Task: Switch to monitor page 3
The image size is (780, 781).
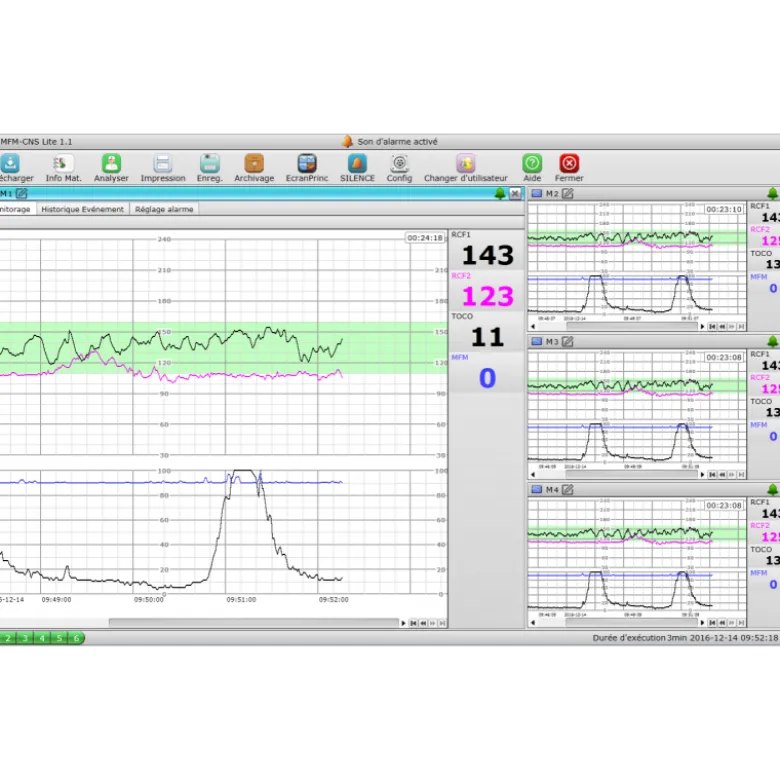Action: click(25, 638)
